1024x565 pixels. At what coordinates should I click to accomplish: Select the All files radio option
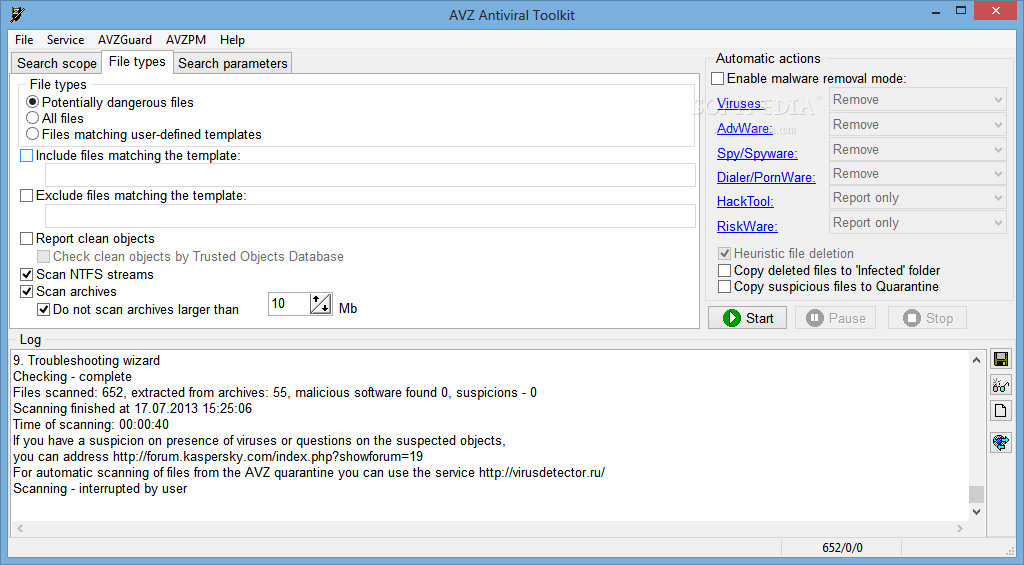[x=55, y=118]
